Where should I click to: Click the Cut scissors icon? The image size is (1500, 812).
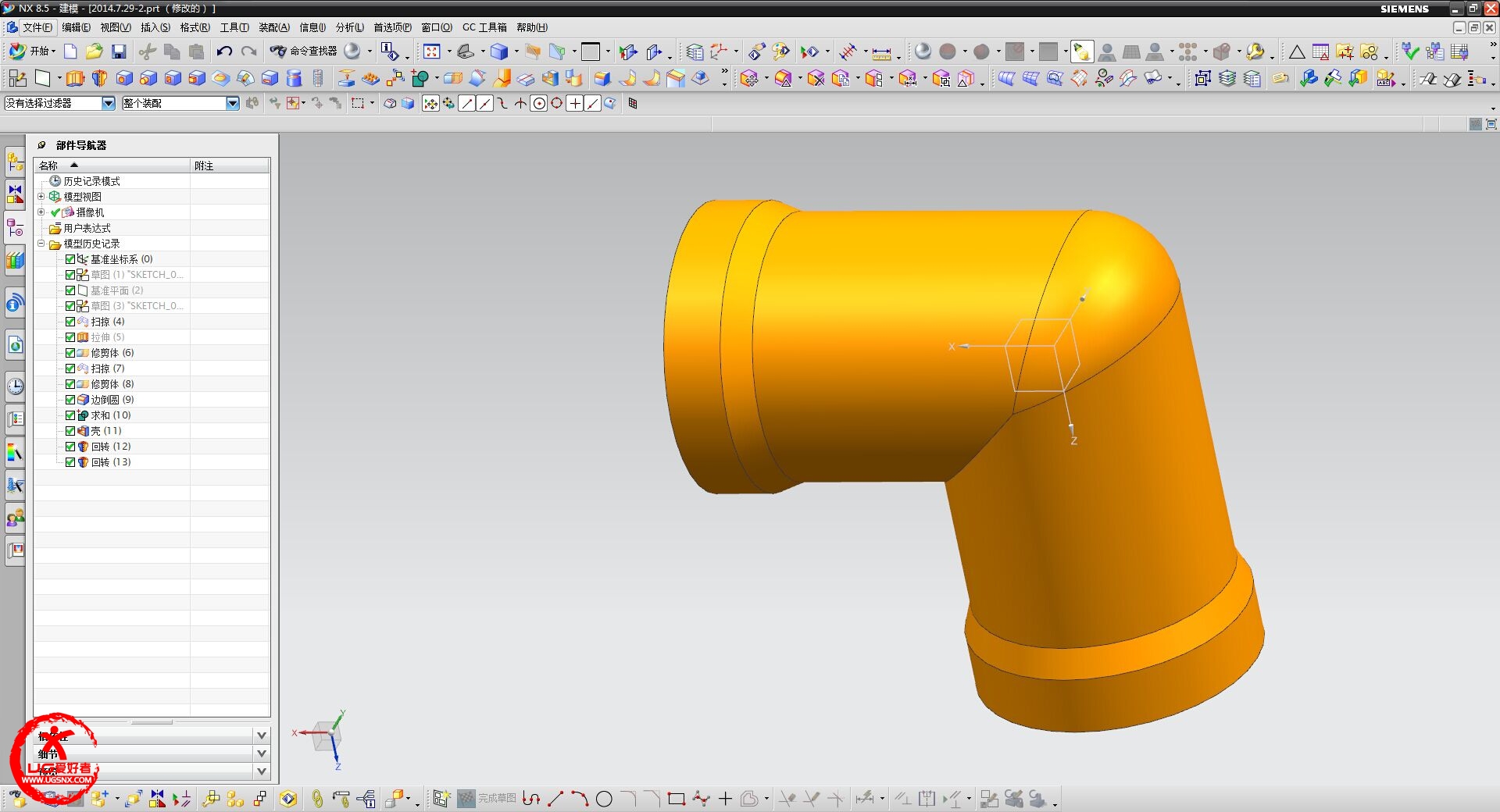[147, 52]
